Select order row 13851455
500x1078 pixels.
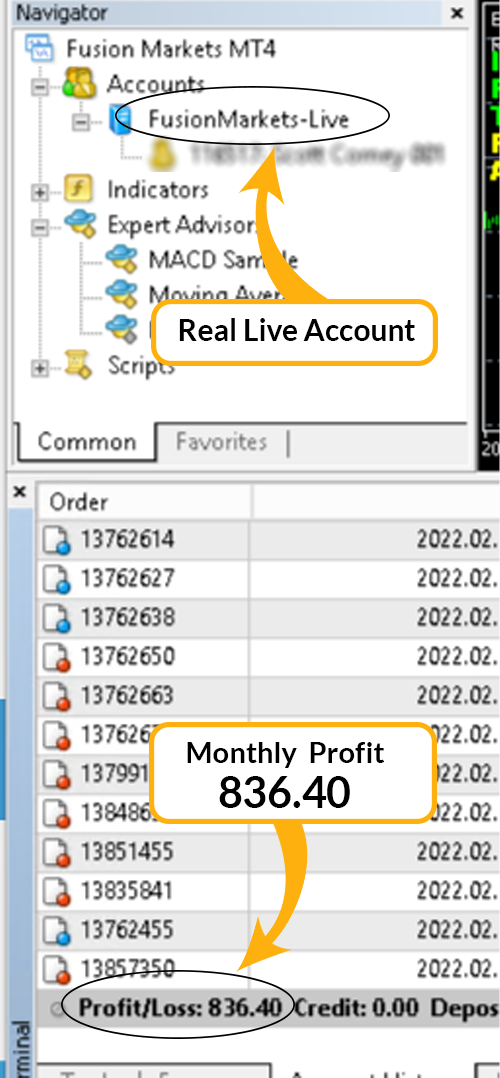pyautogui.click(x=268, y=852)
